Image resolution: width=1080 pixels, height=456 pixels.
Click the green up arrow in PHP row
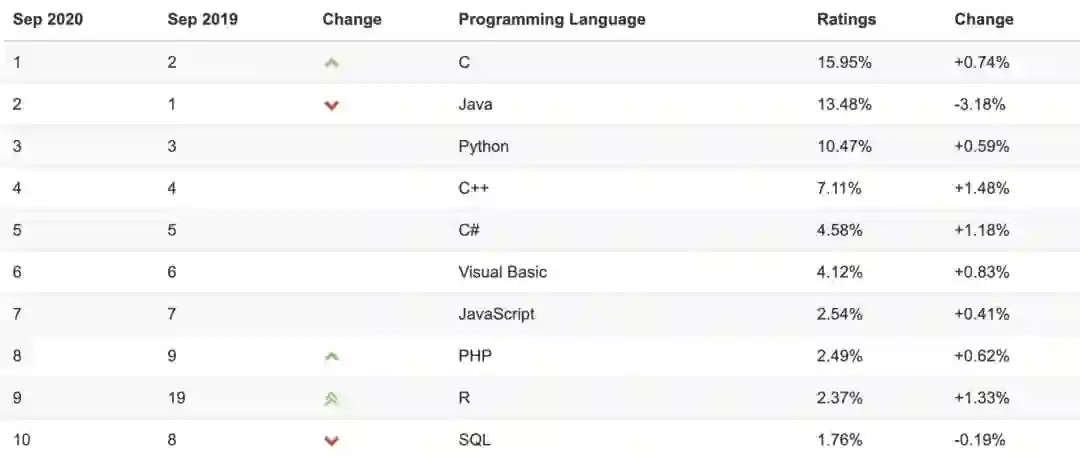click(x=332, y=356)
